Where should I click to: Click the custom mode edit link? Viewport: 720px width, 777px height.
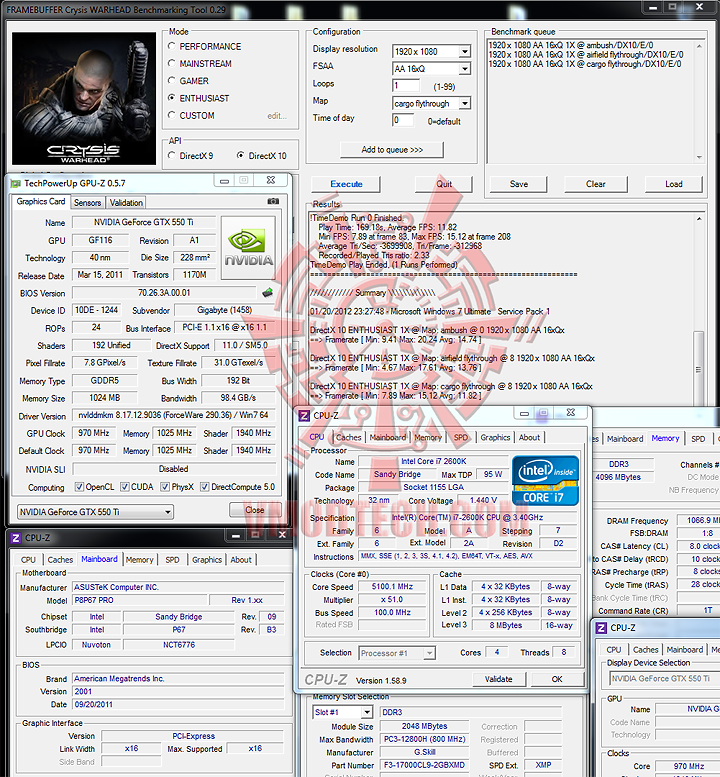tap(277, 115)
